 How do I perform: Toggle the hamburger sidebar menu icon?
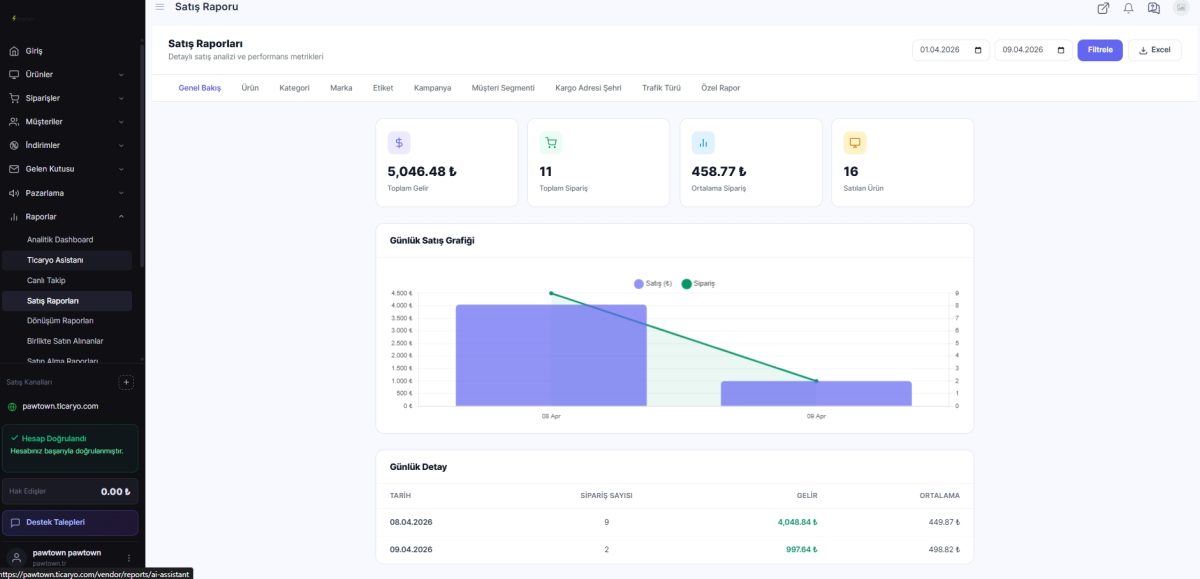pos(160,7)
